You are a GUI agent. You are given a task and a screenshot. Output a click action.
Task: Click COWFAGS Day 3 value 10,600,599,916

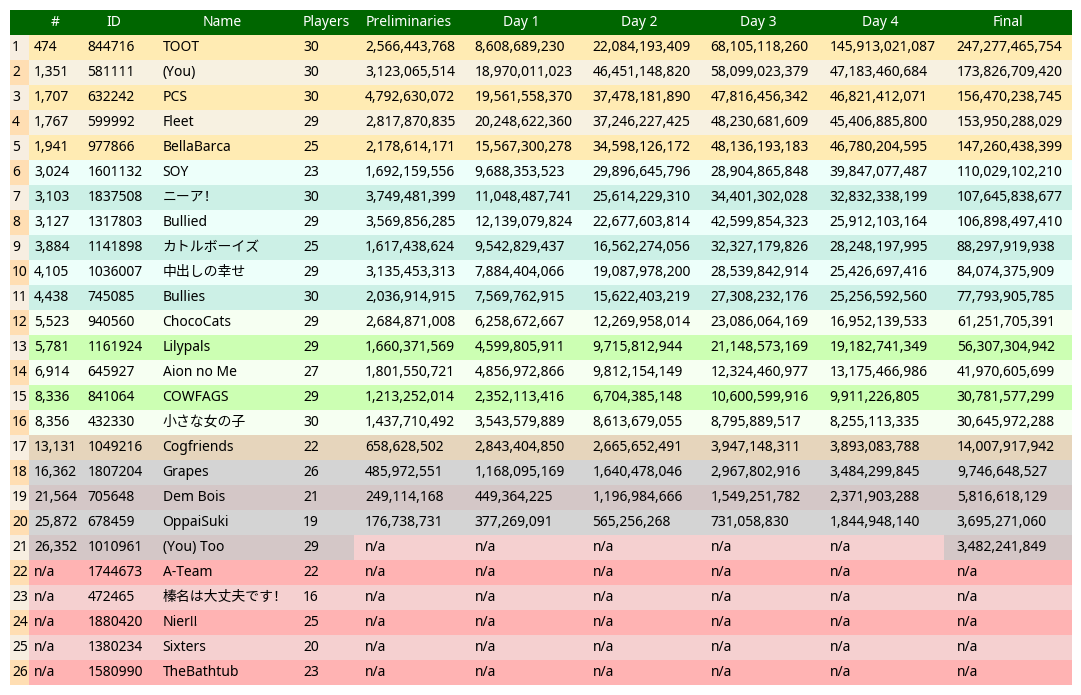pyautogui.click(x=759, y=396)
